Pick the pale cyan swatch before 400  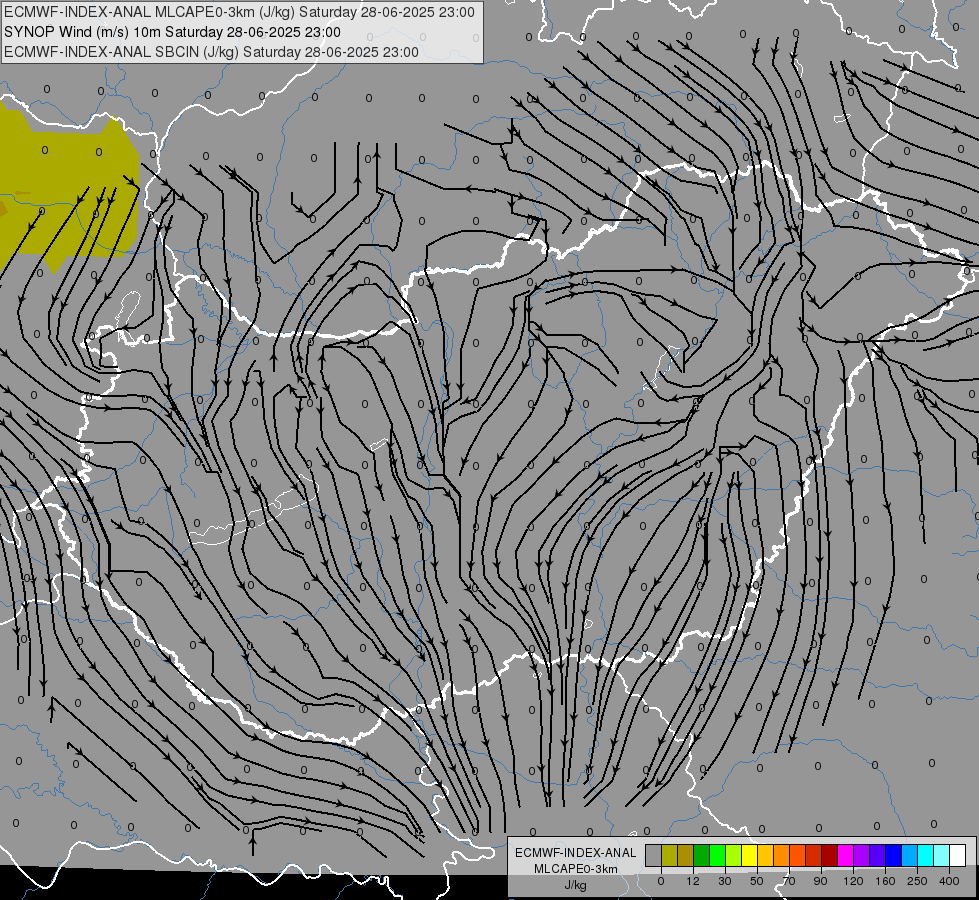[942, 855]
